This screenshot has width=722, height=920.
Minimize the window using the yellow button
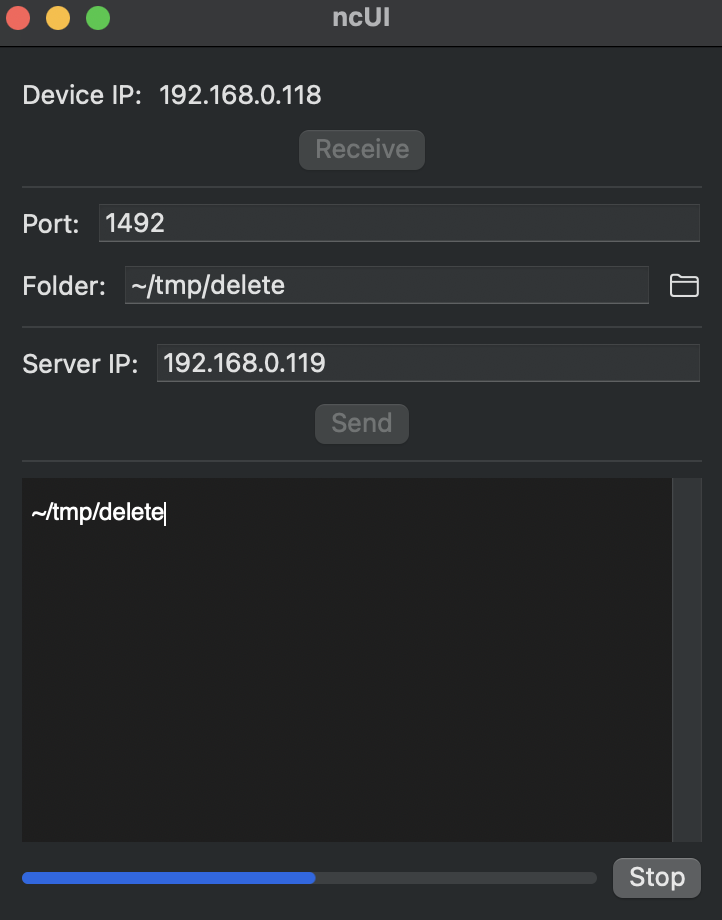click(58, 18)
